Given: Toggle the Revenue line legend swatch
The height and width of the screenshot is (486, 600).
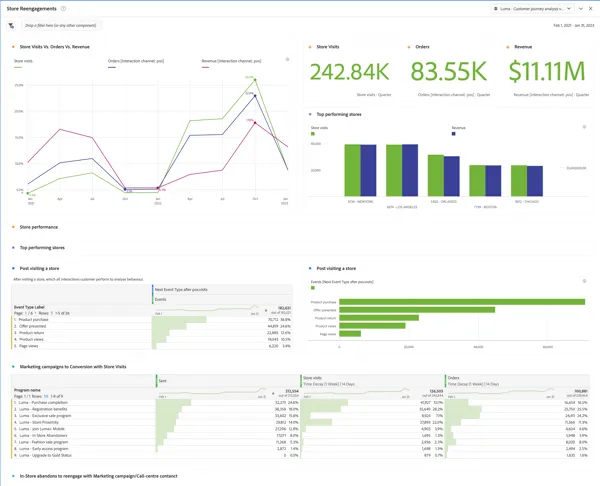Looking at the screenshot, I should pyautogui.click(x=205, y=67).
